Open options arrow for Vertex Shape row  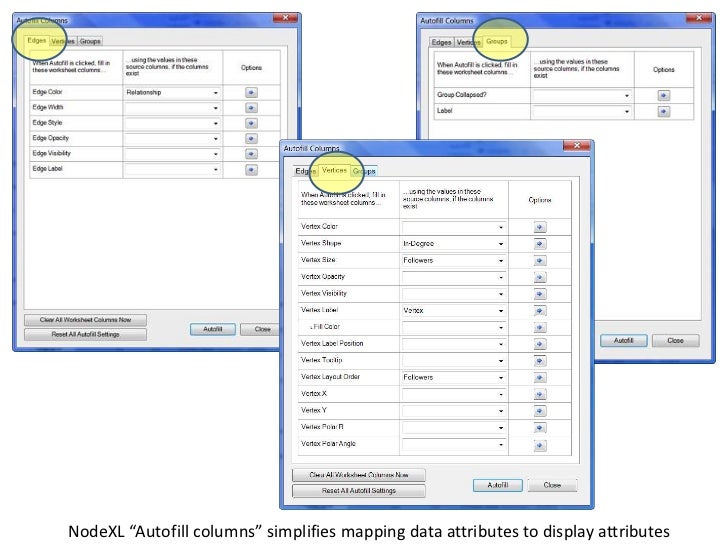[540, 244]
